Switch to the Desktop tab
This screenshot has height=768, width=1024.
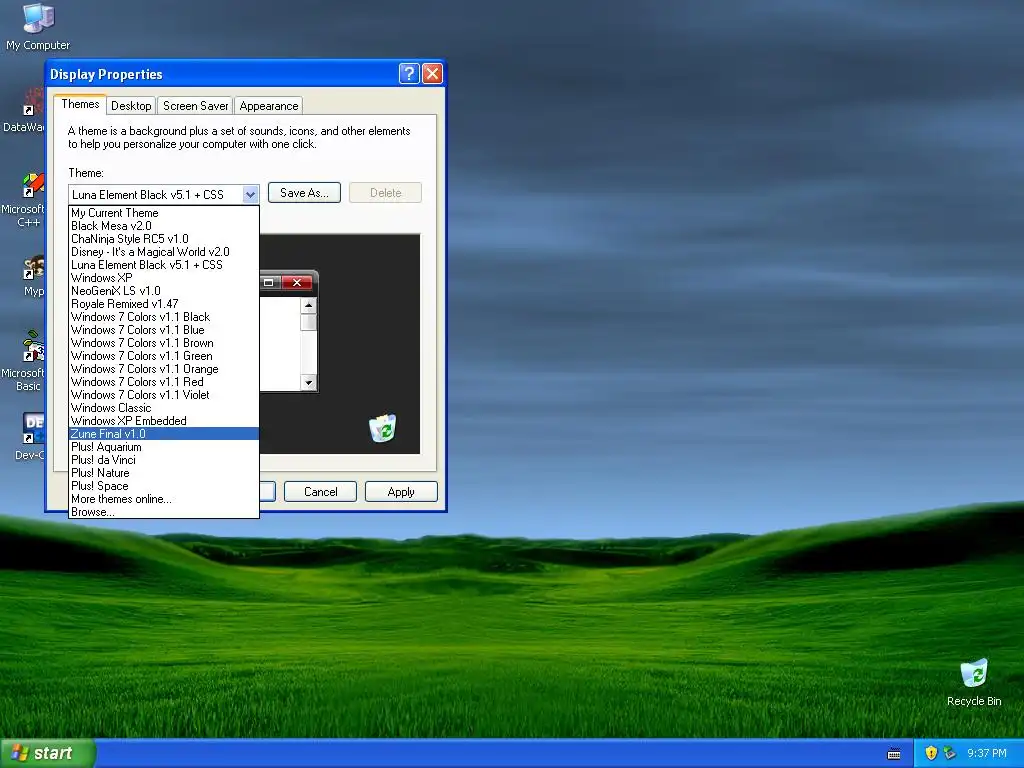131,106
